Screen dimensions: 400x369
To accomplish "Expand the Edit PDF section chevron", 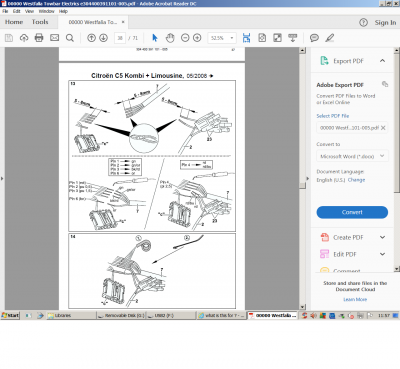I will (382, 254).
